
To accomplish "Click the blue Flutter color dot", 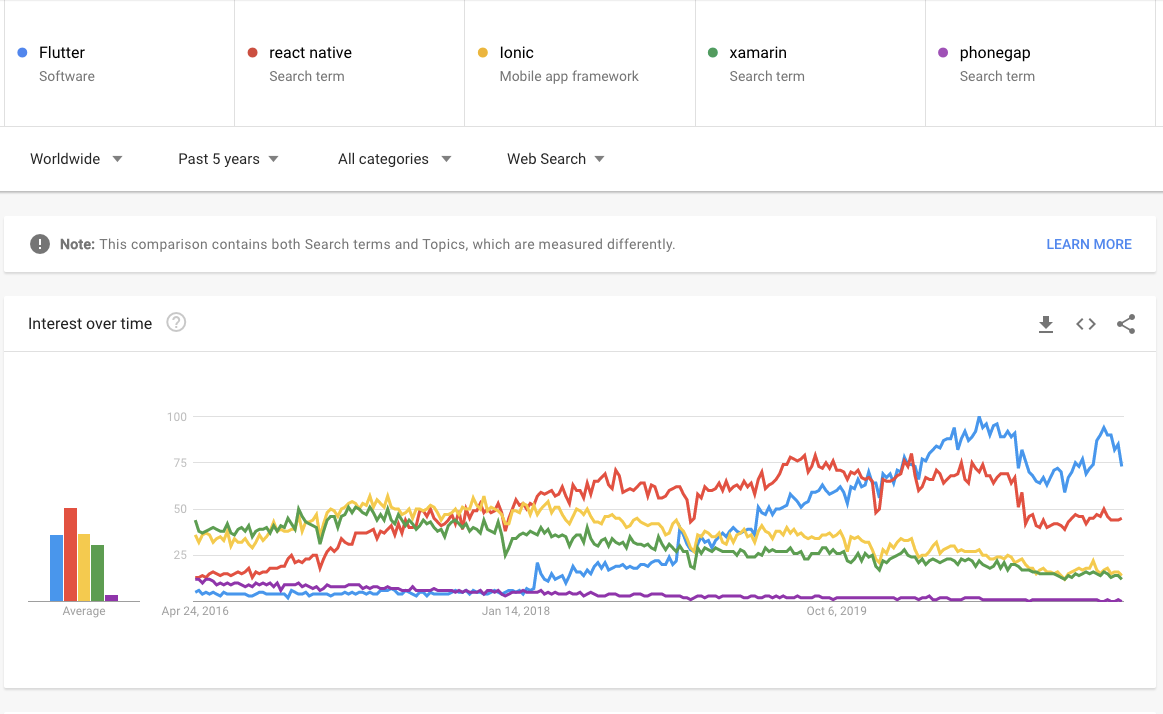I will (x=22, y=53).
